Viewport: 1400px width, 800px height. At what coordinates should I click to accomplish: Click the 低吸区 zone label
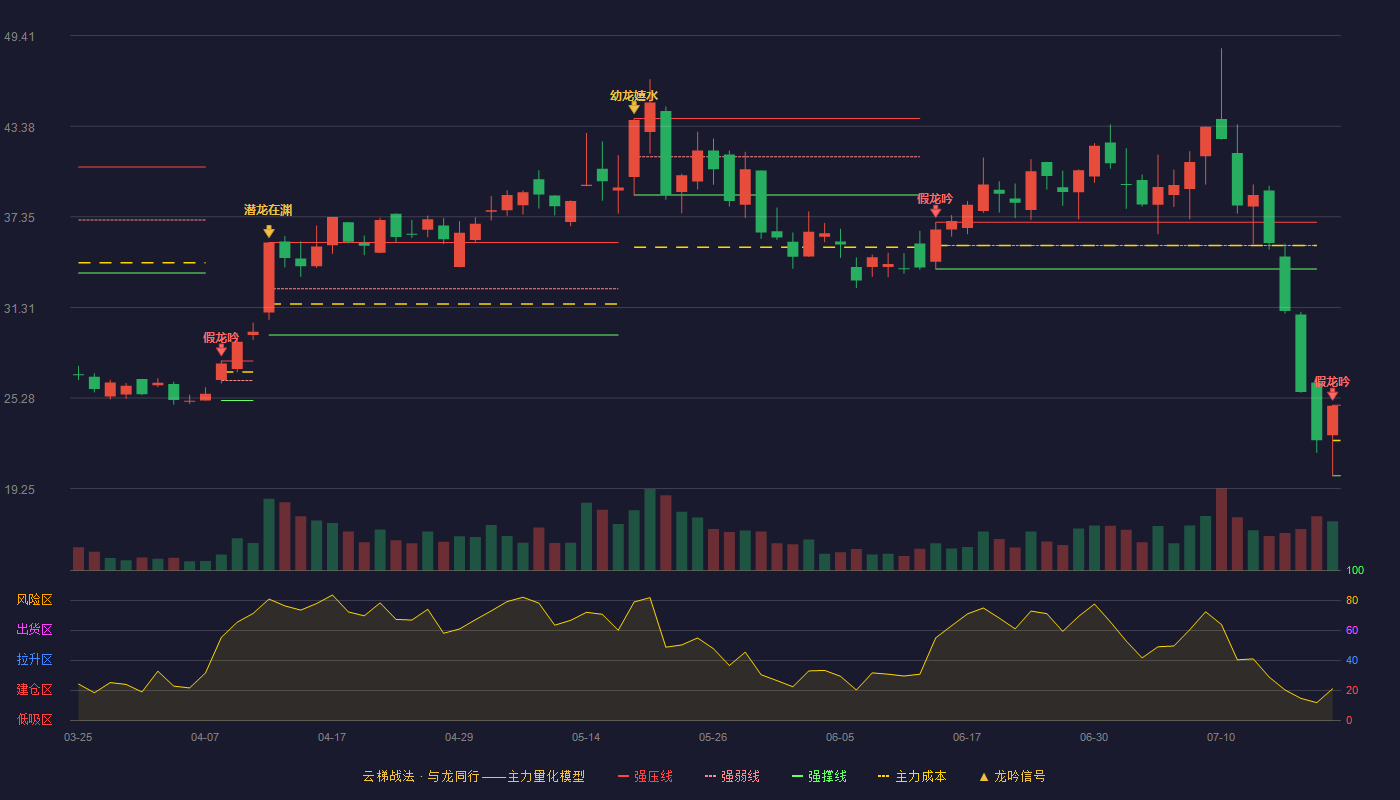point(34,719)
